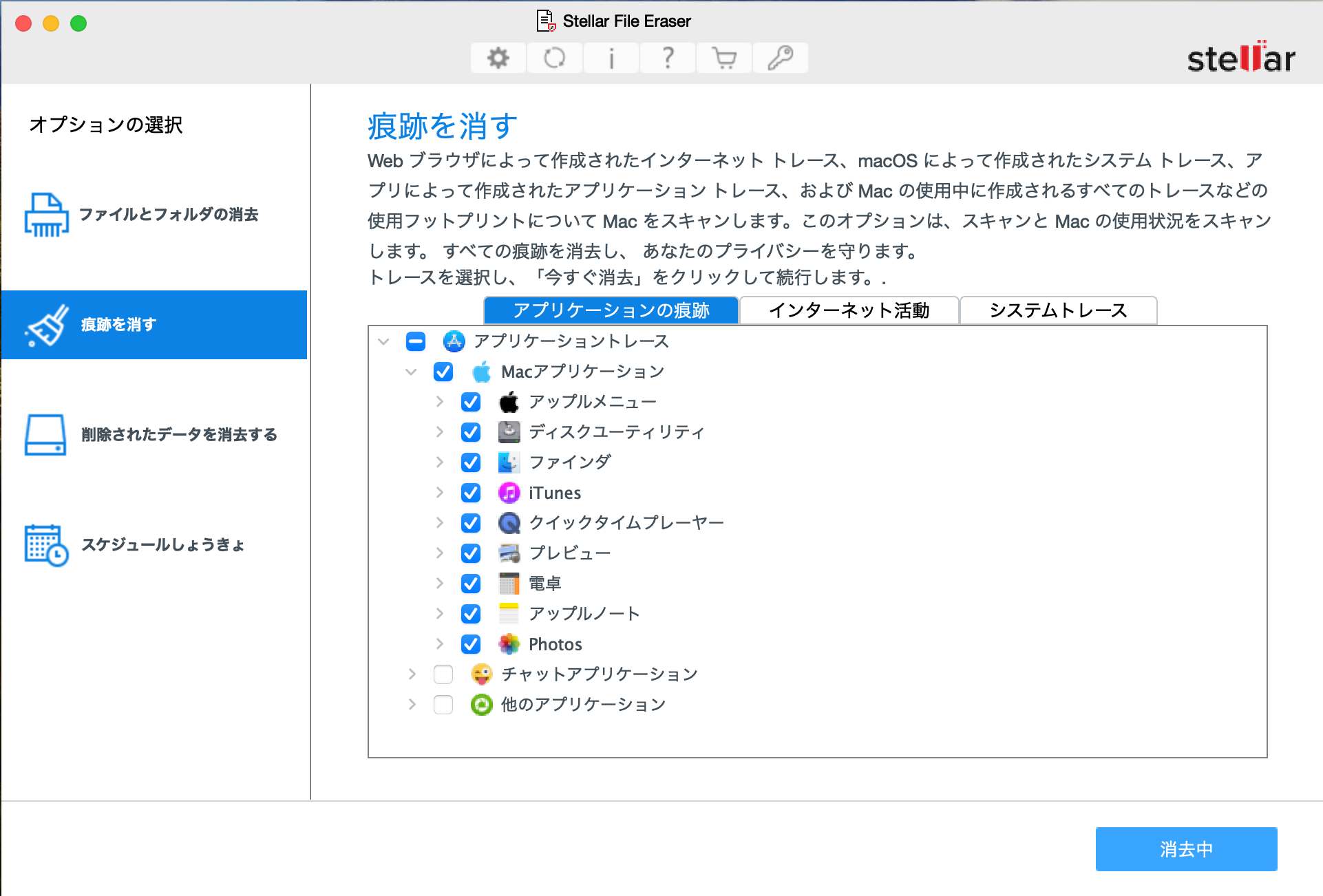This screenshot has height=896, width=1323.
Task: Uncheck the クイックタイムプレーヤー checkbox
Action: [471, 523]
